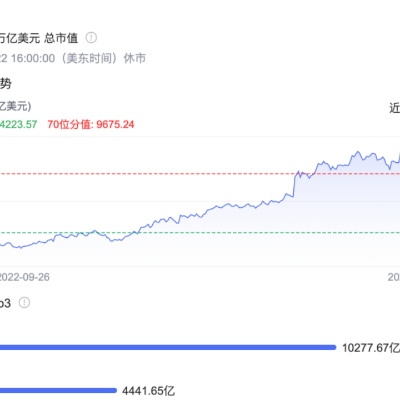The height and width of the screenshot is (400, 400).
Task: Click the blue bar for 4441.65亿
Action: click(58, 390)
